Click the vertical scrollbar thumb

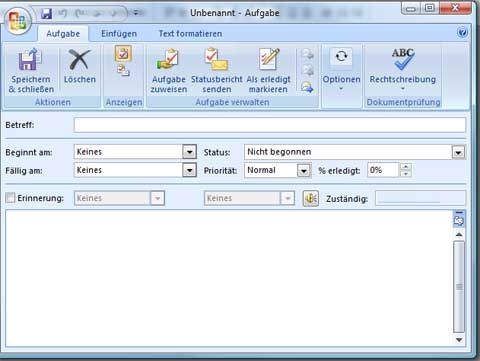click(x=459, y=287)
